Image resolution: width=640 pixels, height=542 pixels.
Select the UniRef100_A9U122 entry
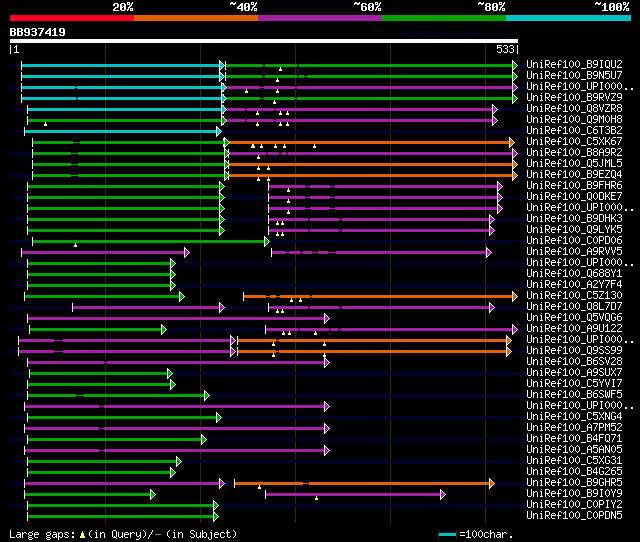[574, 329]
